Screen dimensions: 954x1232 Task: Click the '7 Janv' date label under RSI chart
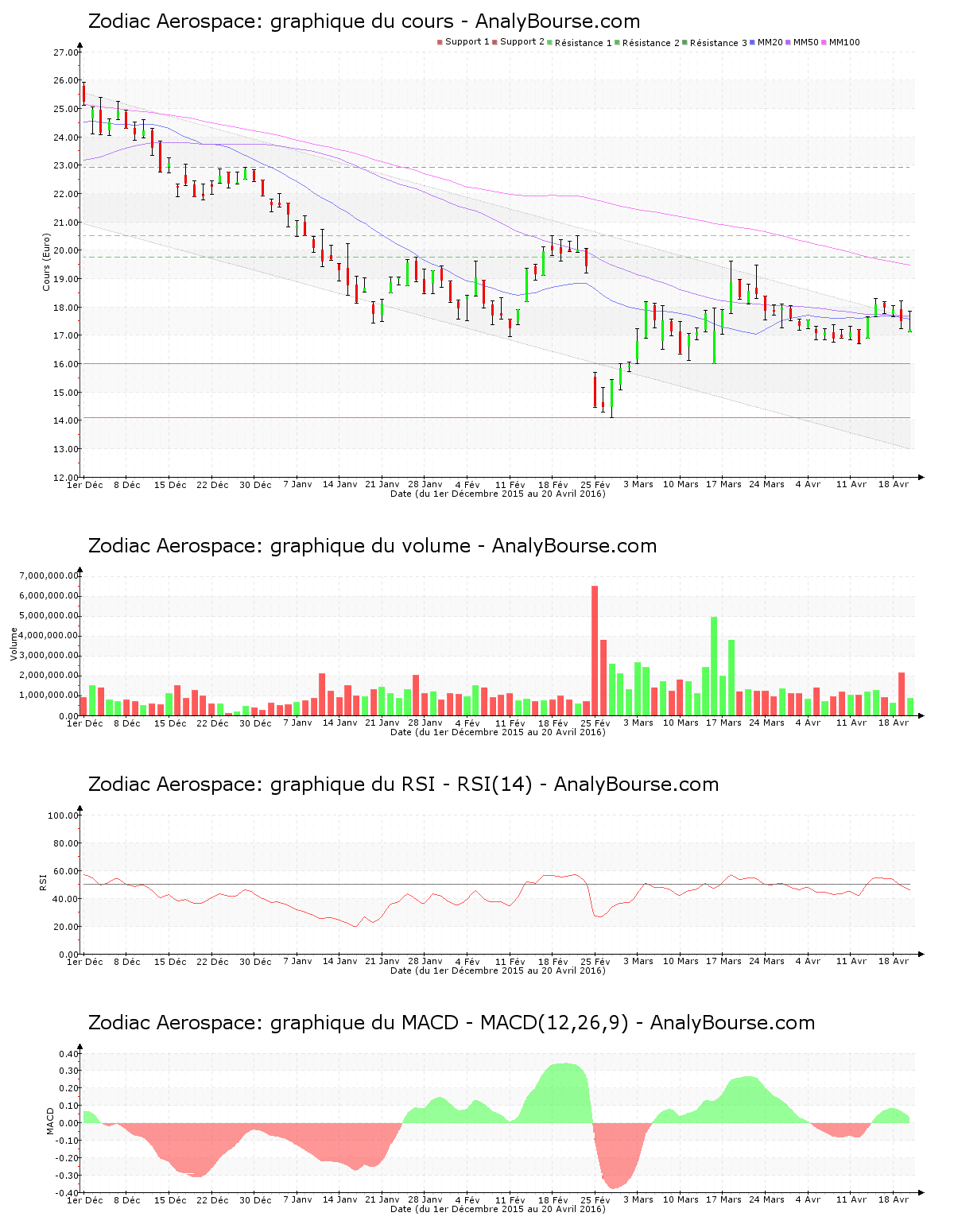[297, 961]
